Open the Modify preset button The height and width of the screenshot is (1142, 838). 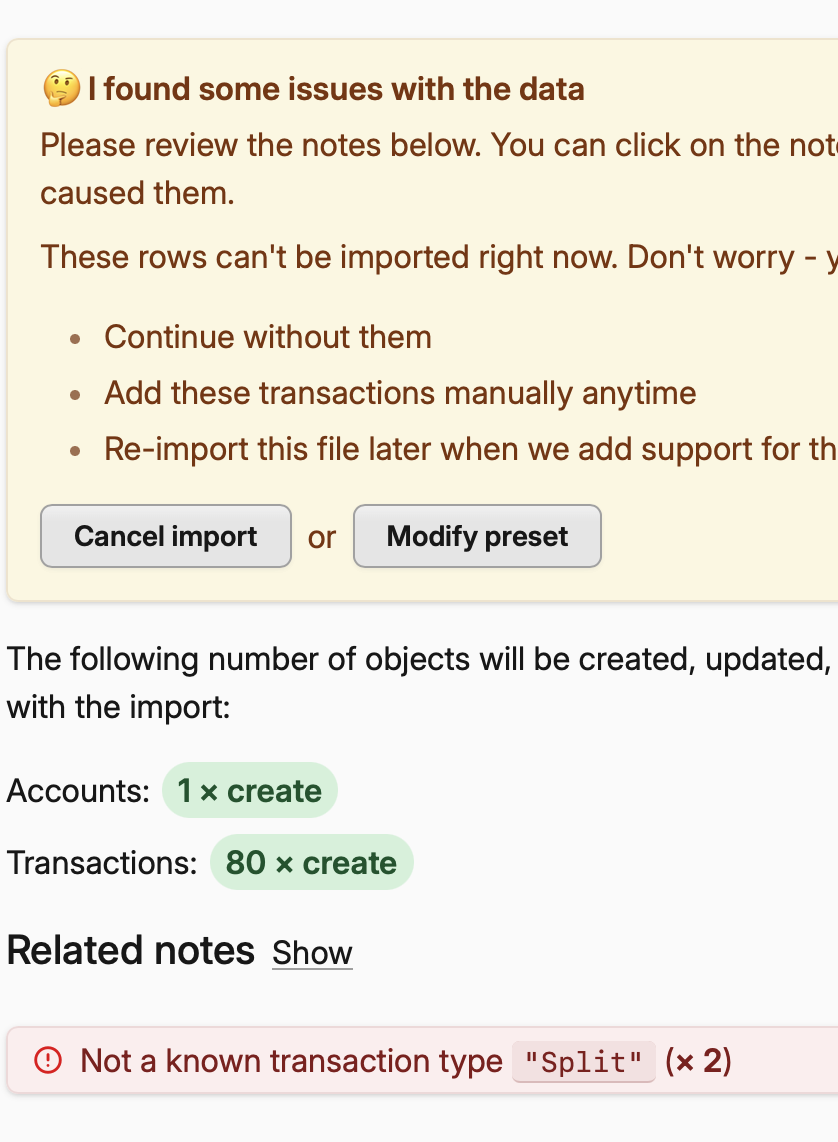[x=477, y=537]
